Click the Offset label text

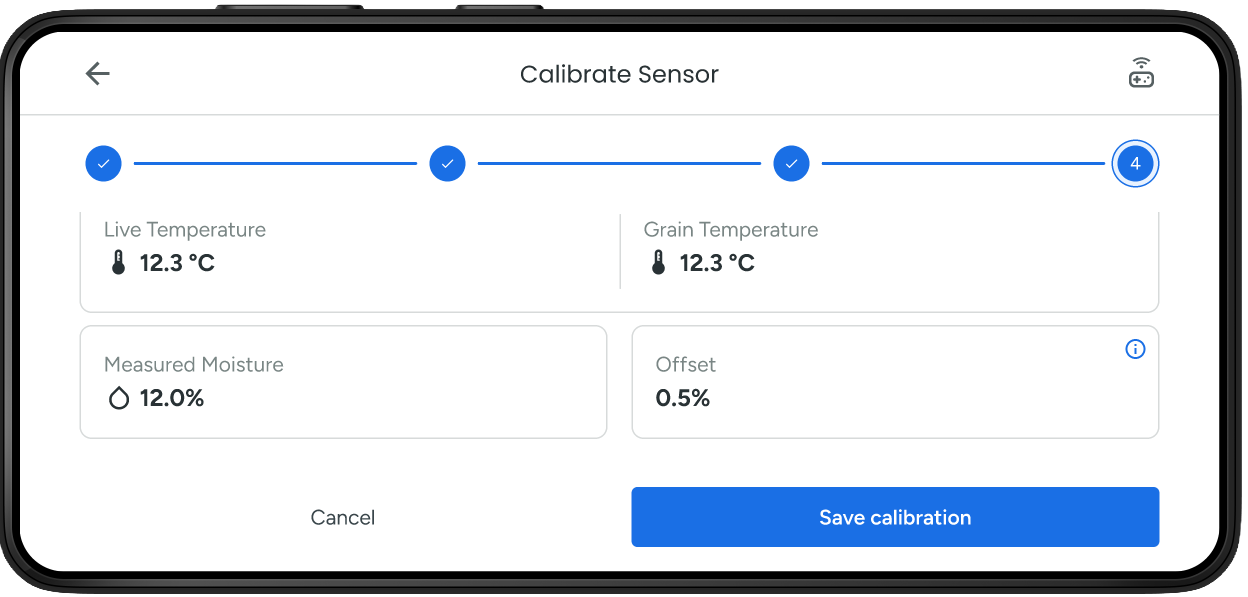pos(686,365)
